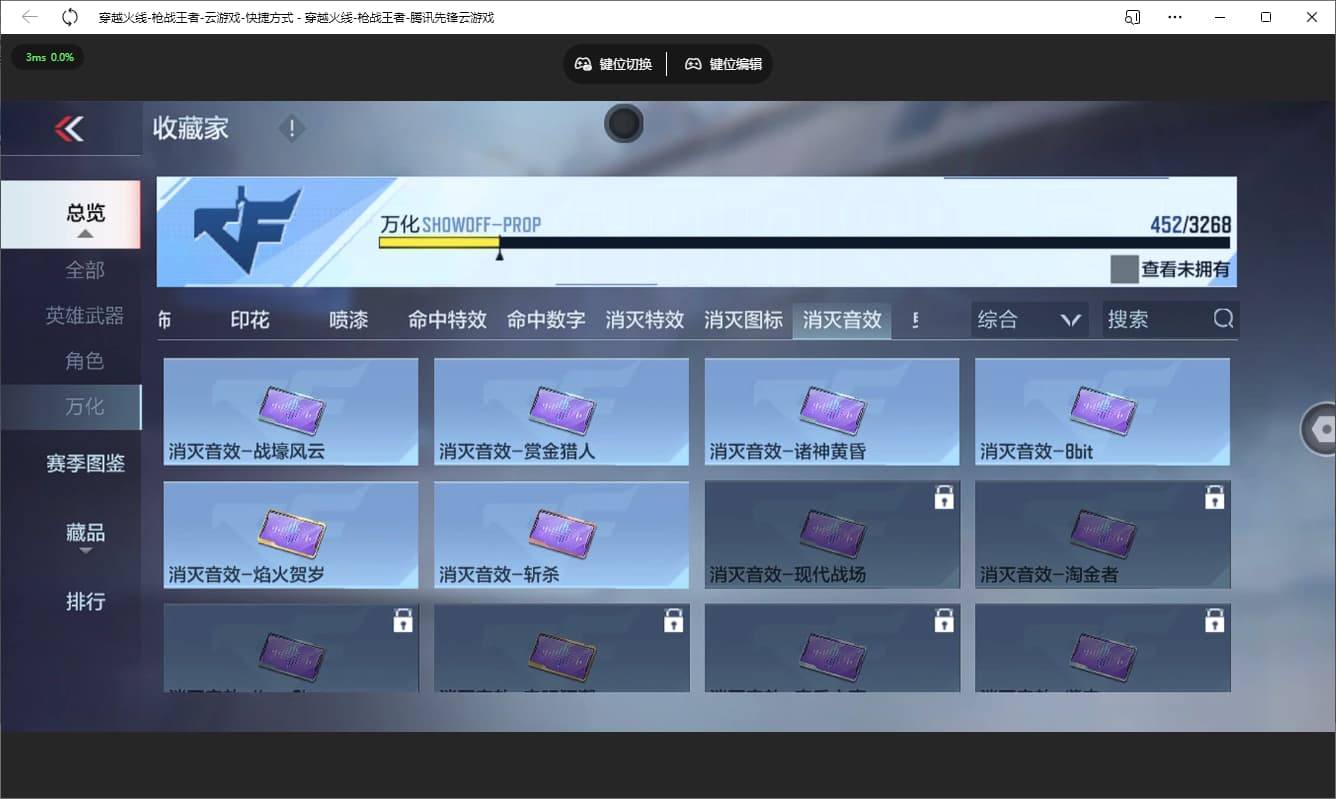Click the exclamation info icon next to 收藏家
The height and width of the screenshot is (799, 1336).
291,128
